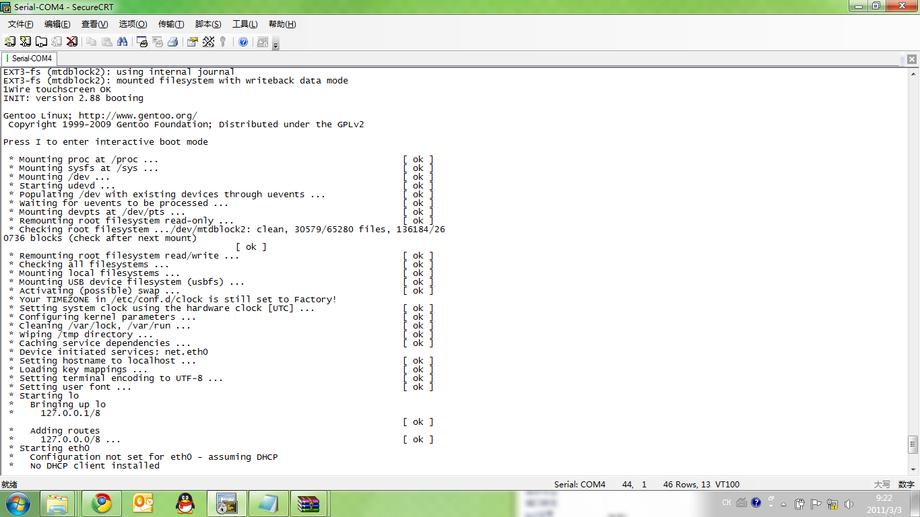Click the Quick Connect toolbar icon
The height and width of the screenshot is (517, 920).
click(x=25, y=42)
